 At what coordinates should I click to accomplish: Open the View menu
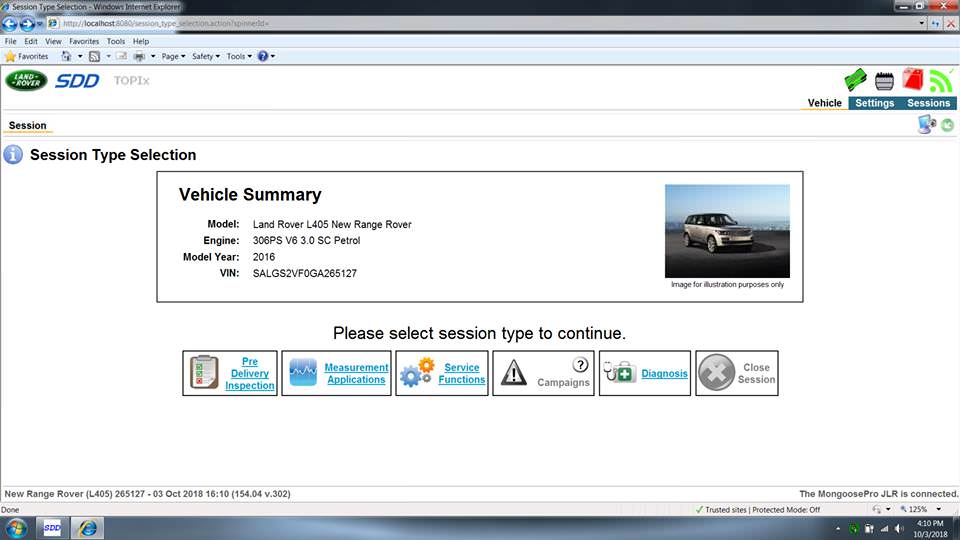pyautogui.click(x=53, y=42)
